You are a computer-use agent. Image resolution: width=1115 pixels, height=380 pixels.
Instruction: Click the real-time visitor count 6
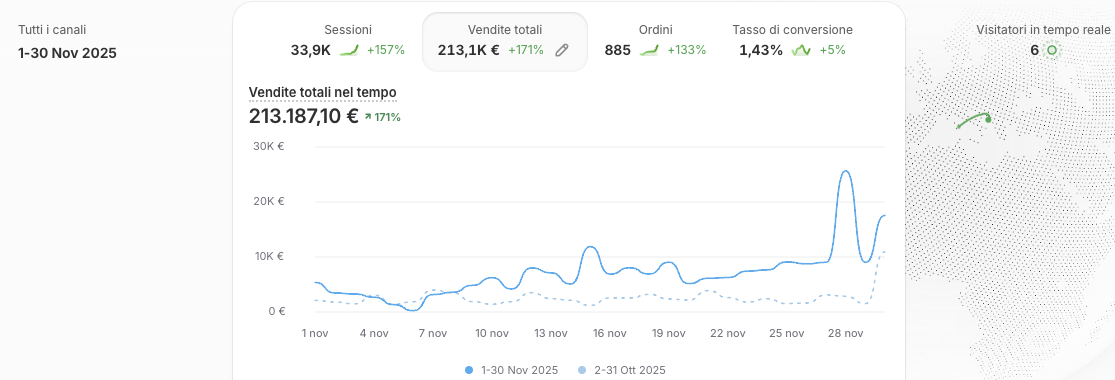point(1034,50)
